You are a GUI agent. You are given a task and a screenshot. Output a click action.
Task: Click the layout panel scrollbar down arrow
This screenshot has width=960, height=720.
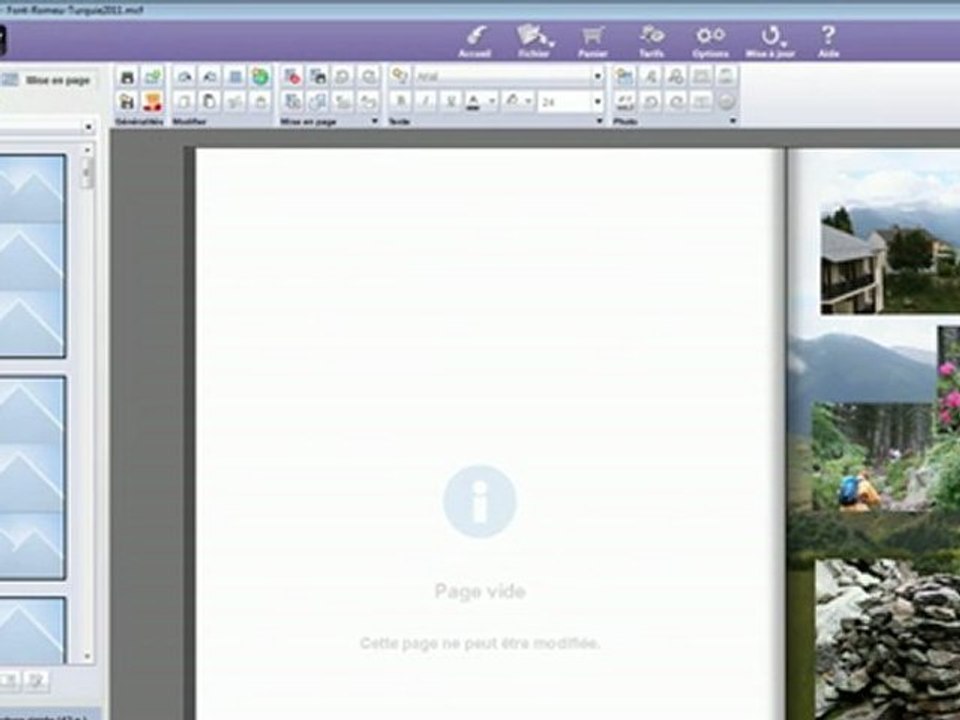point(88,656)
